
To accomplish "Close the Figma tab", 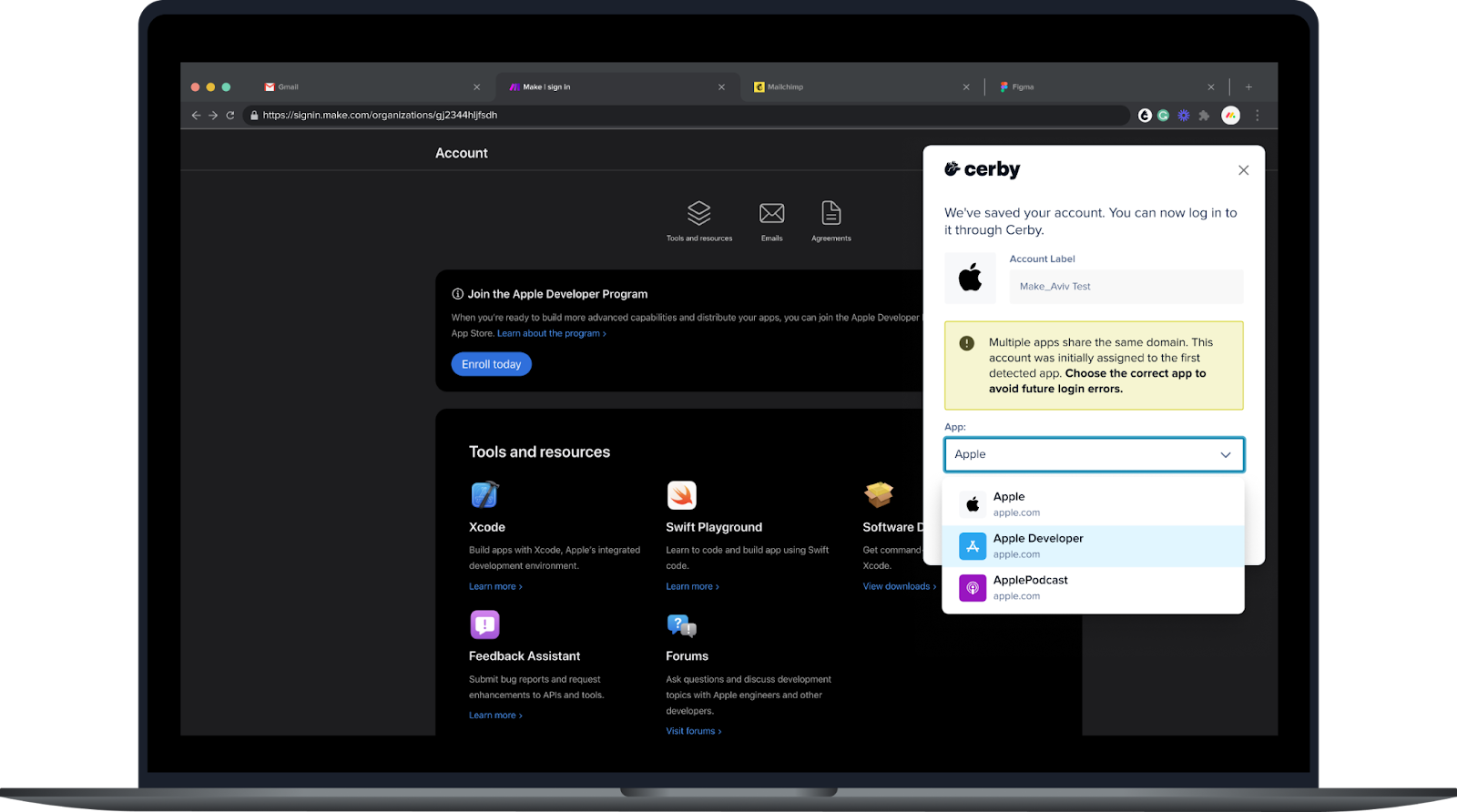I will [x=1211, y=87].
